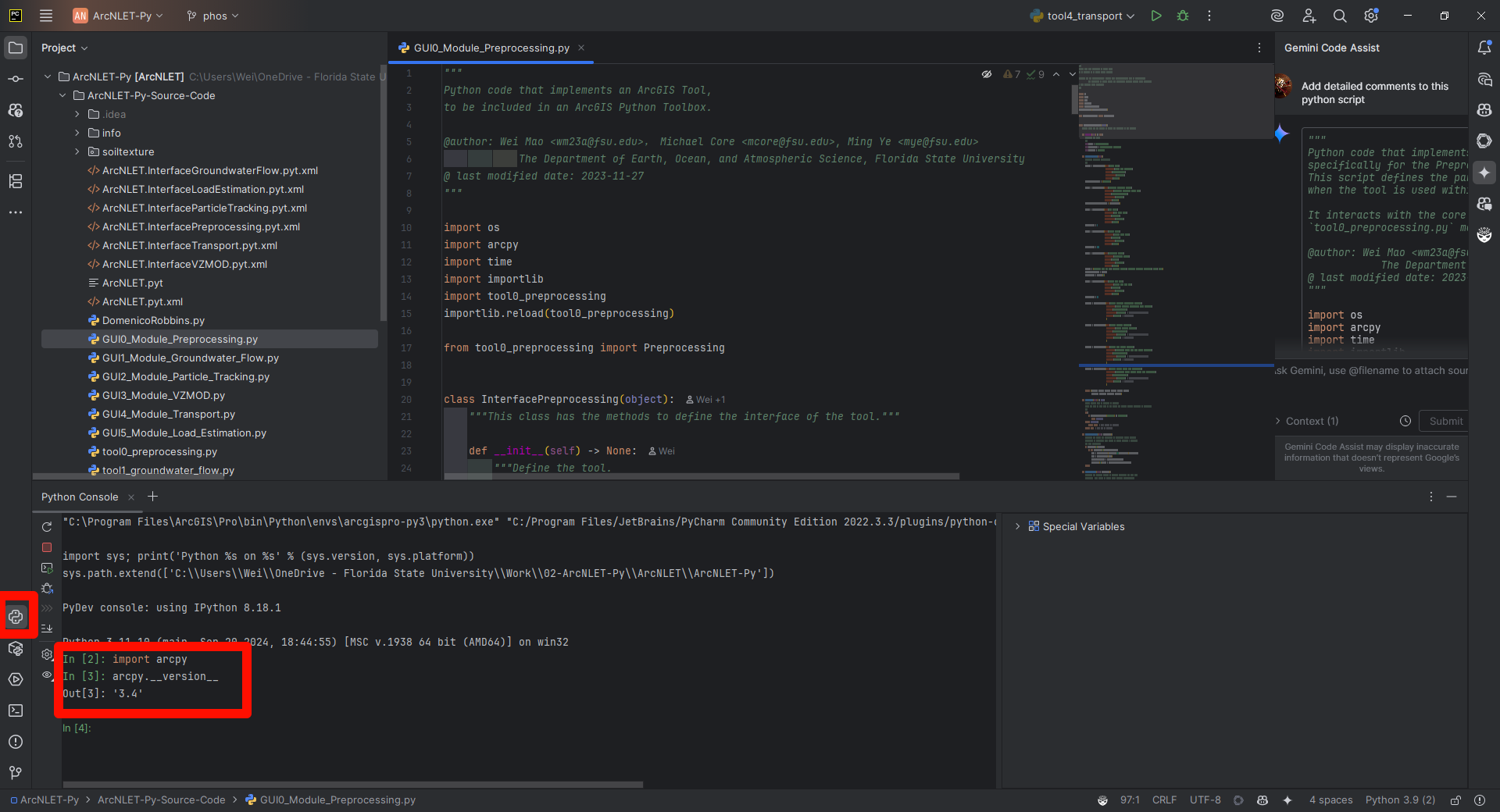Toggle reader mode eye in editor
The width and height of the screenshot is (1500, 812).
click(x=987, y=74)
